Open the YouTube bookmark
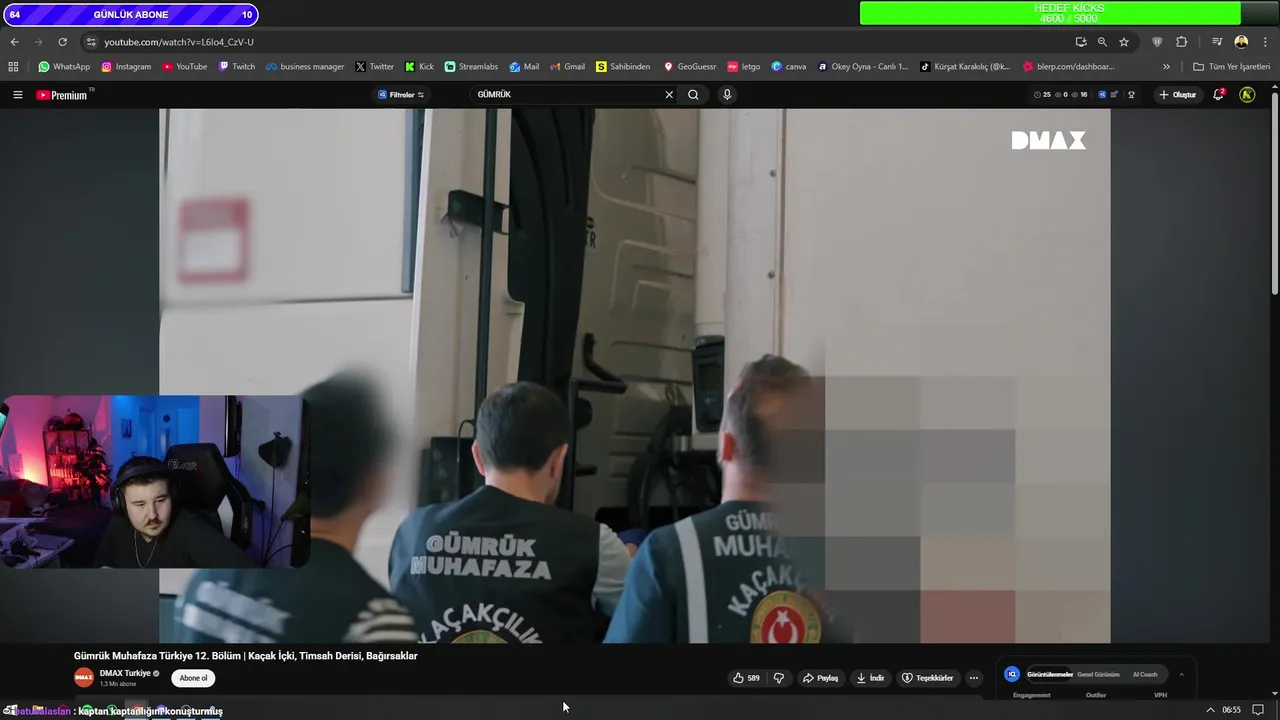The height and width of the screenshot is (720, 1280). tap(184, 67)
